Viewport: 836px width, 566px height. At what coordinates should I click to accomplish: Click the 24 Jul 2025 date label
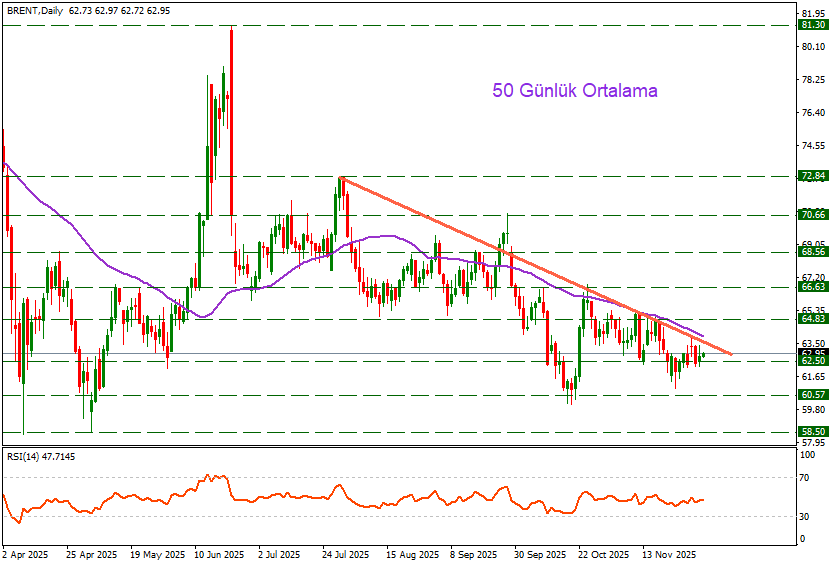[346, 553]
